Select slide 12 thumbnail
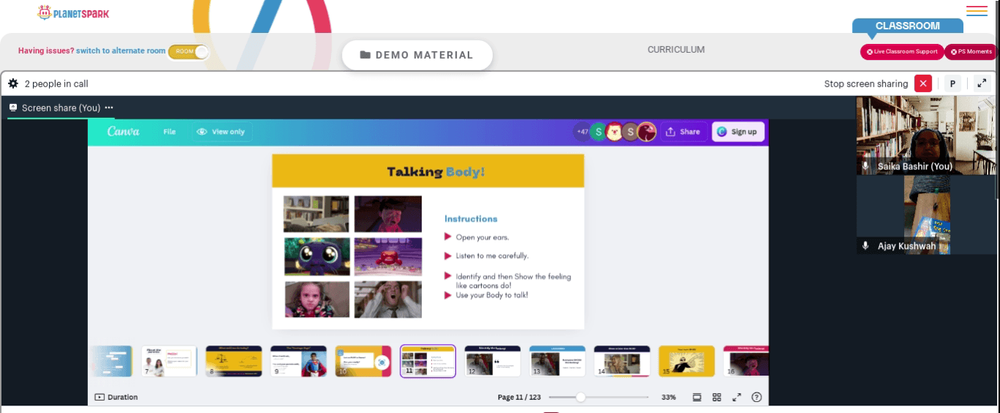1000x413 pixels. tap(492, 361)
